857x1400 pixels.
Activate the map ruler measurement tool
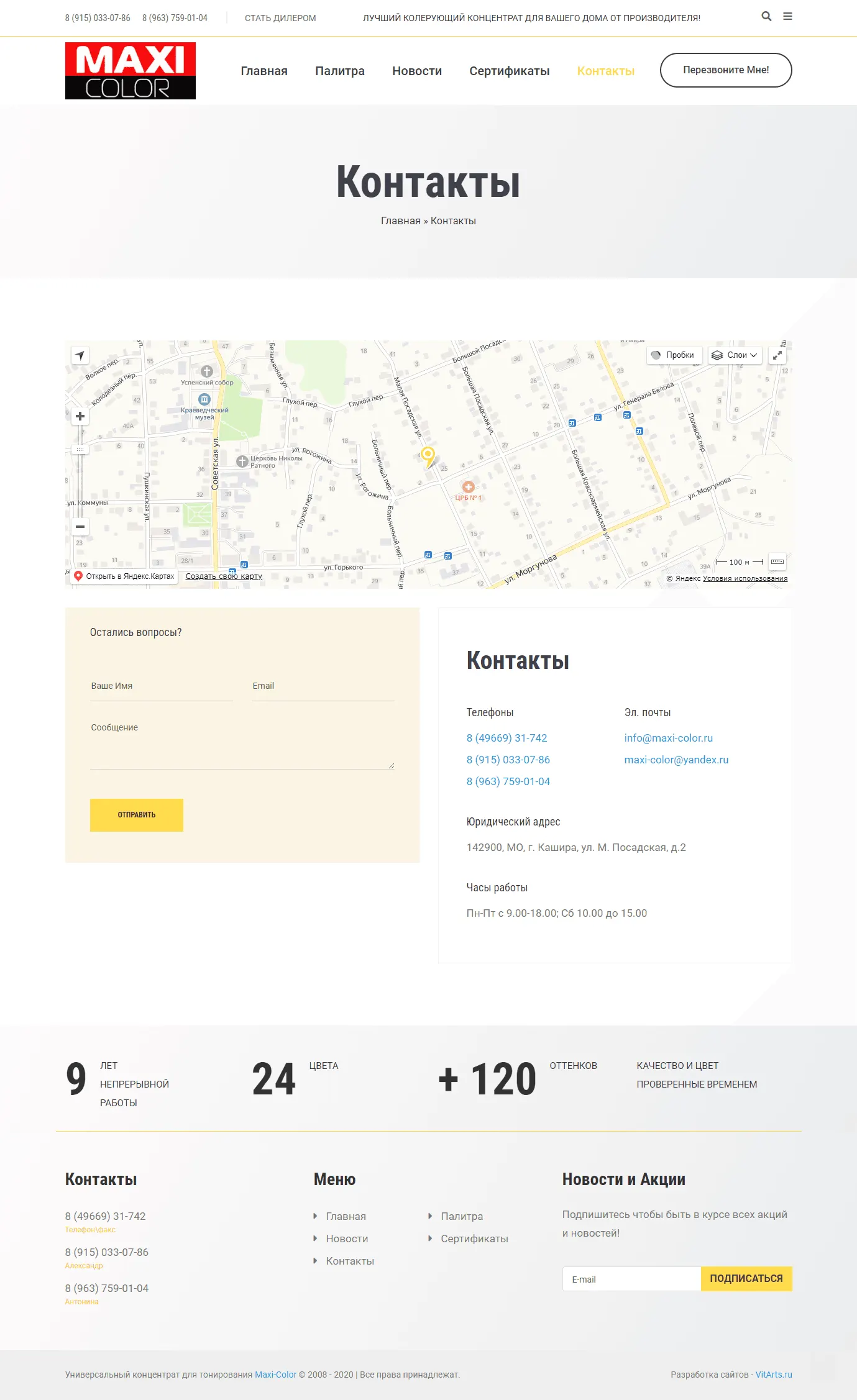(x=777, y=561)
